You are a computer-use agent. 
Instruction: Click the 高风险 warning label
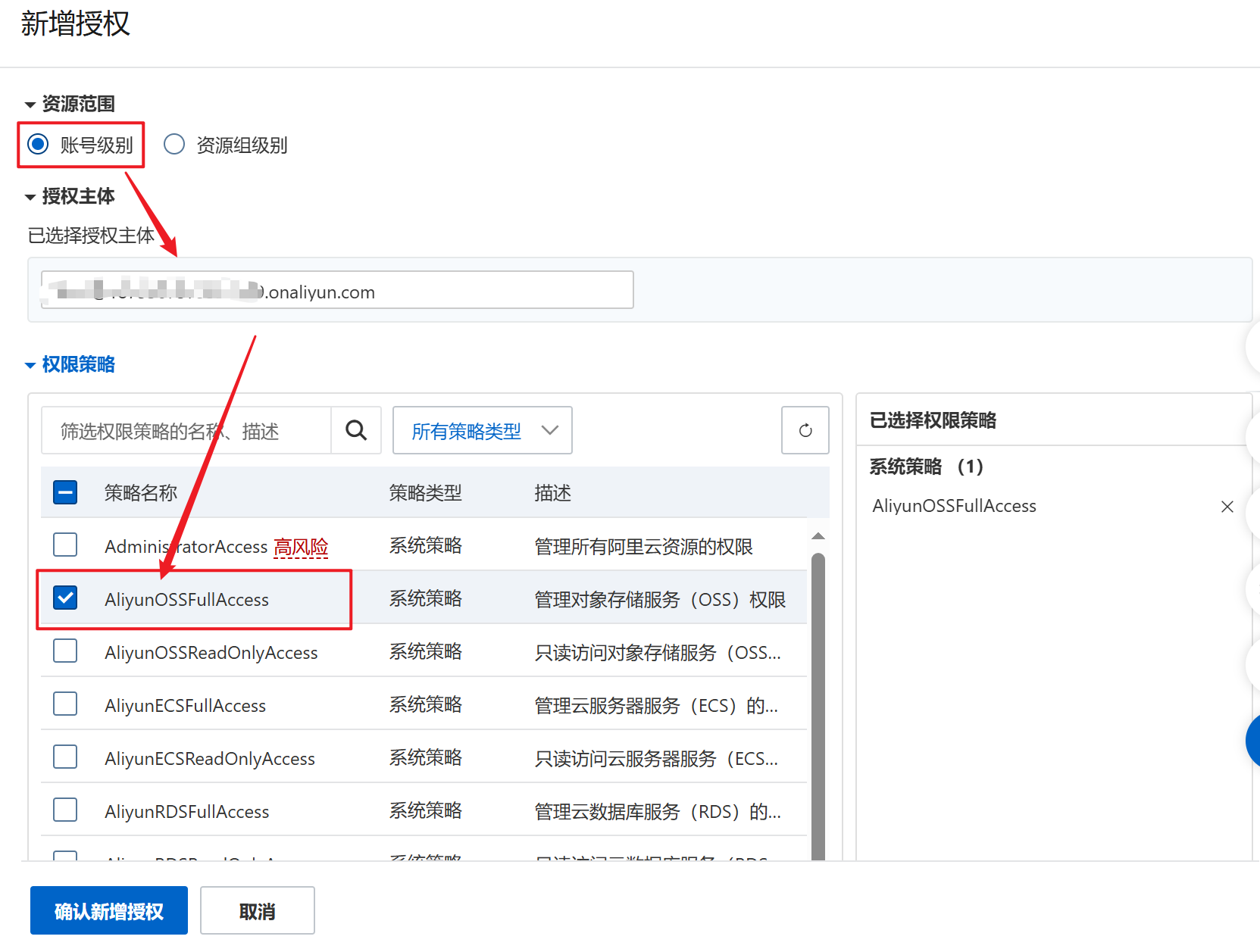[x=301, y=547]
